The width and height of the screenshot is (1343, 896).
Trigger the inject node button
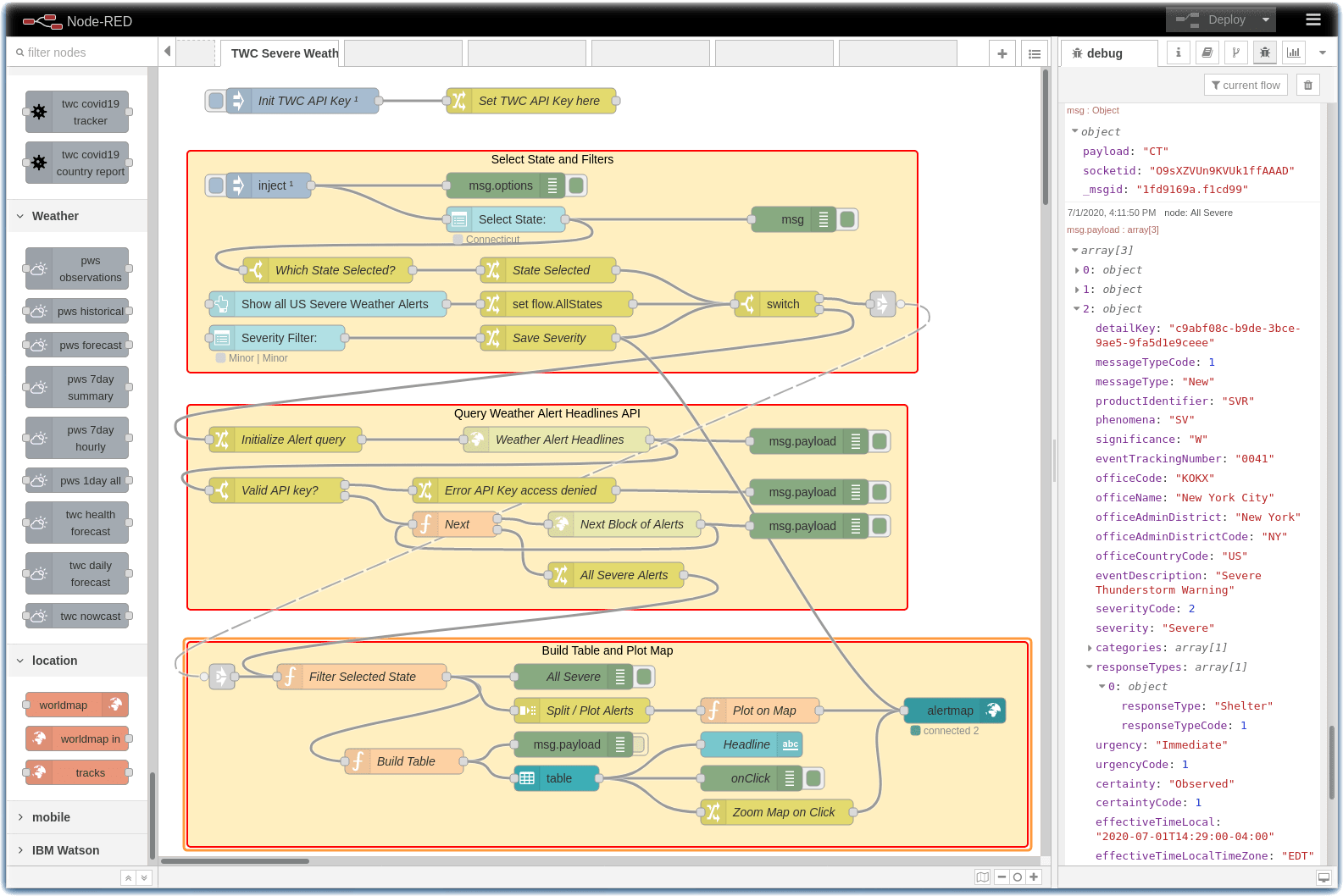[216, 185]
